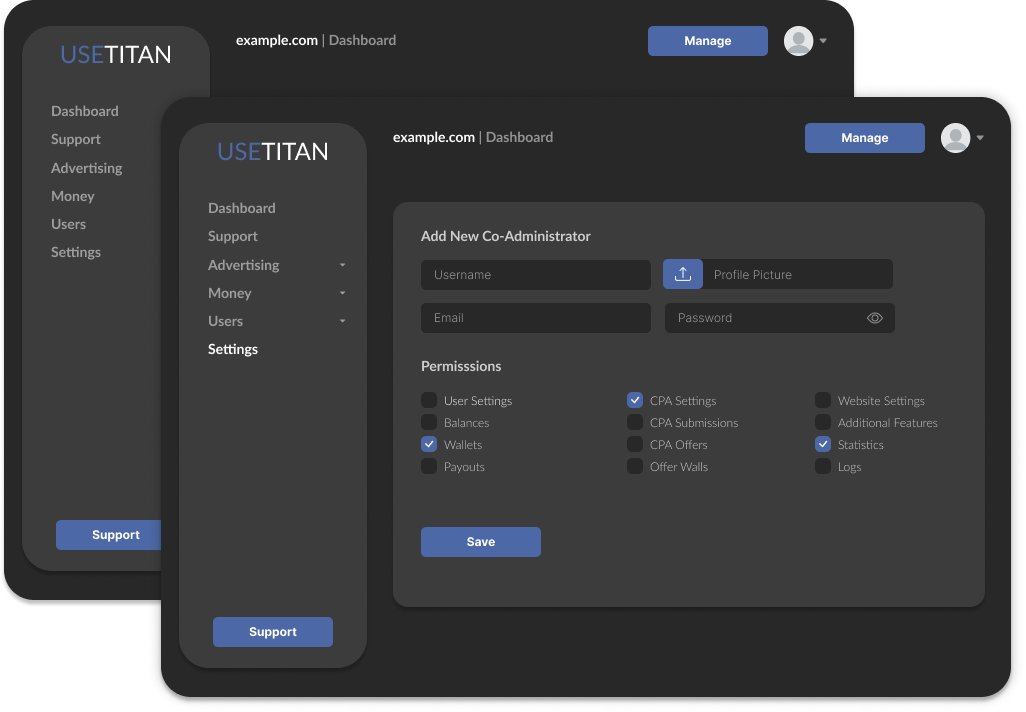The height and width of the screenshot is (712, 1026).
Task: Enable the Website Settings checkbox
Action: point(823,400)
